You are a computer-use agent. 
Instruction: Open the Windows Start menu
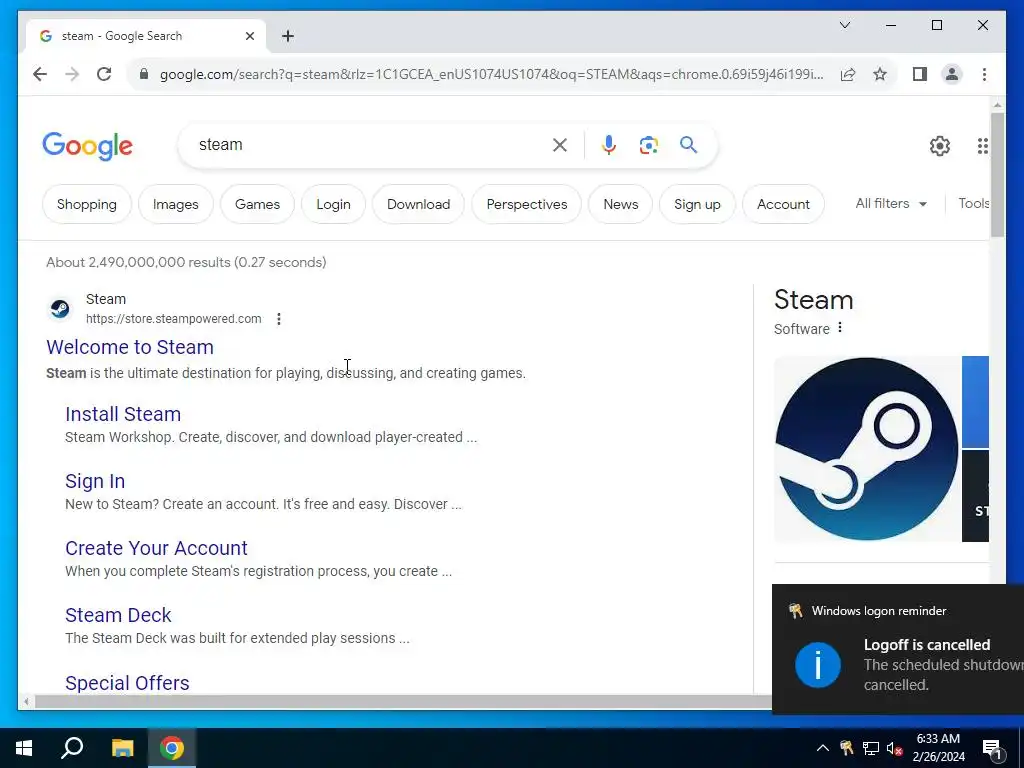click(24, 748)
